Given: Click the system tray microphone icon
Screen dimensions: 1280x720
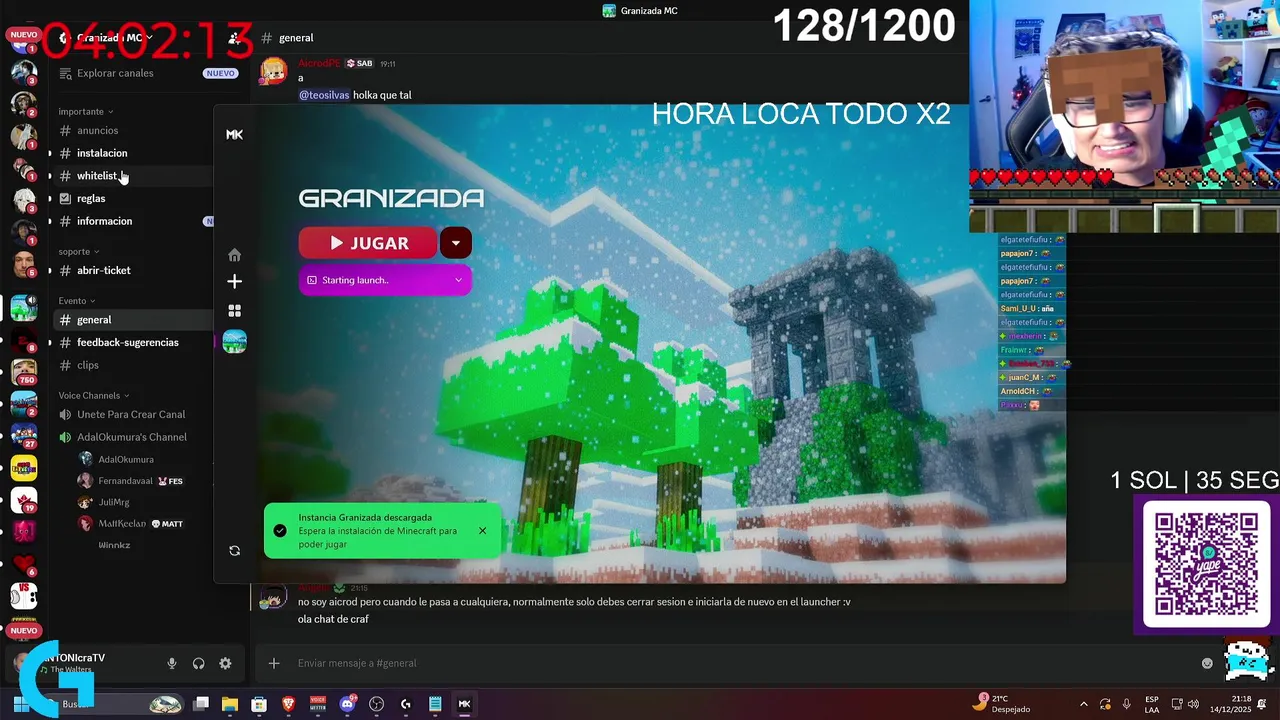Looking at the screenshot, I should click(1127, 704).
